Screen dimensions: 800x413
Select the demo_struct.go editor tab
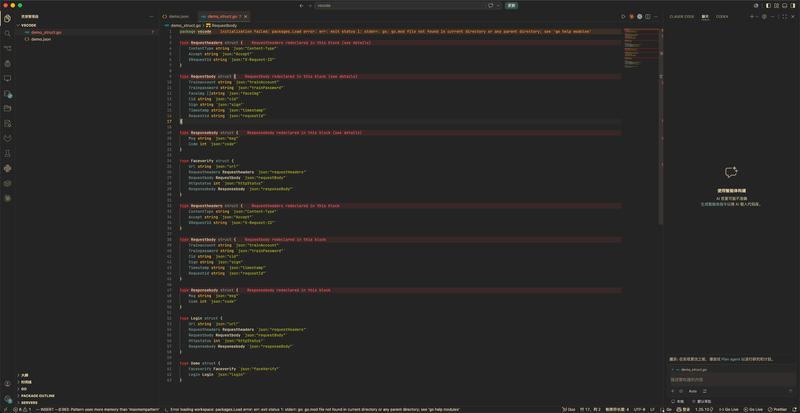point(221,16)
